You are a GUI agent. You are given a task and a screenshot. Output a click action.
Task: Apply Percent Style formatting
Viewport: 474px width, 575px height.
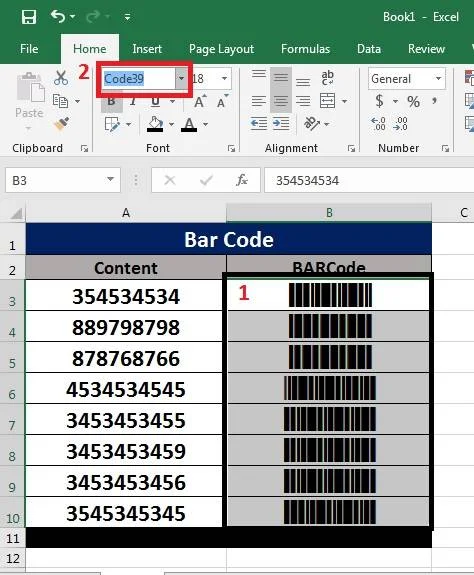pos(414,101)
